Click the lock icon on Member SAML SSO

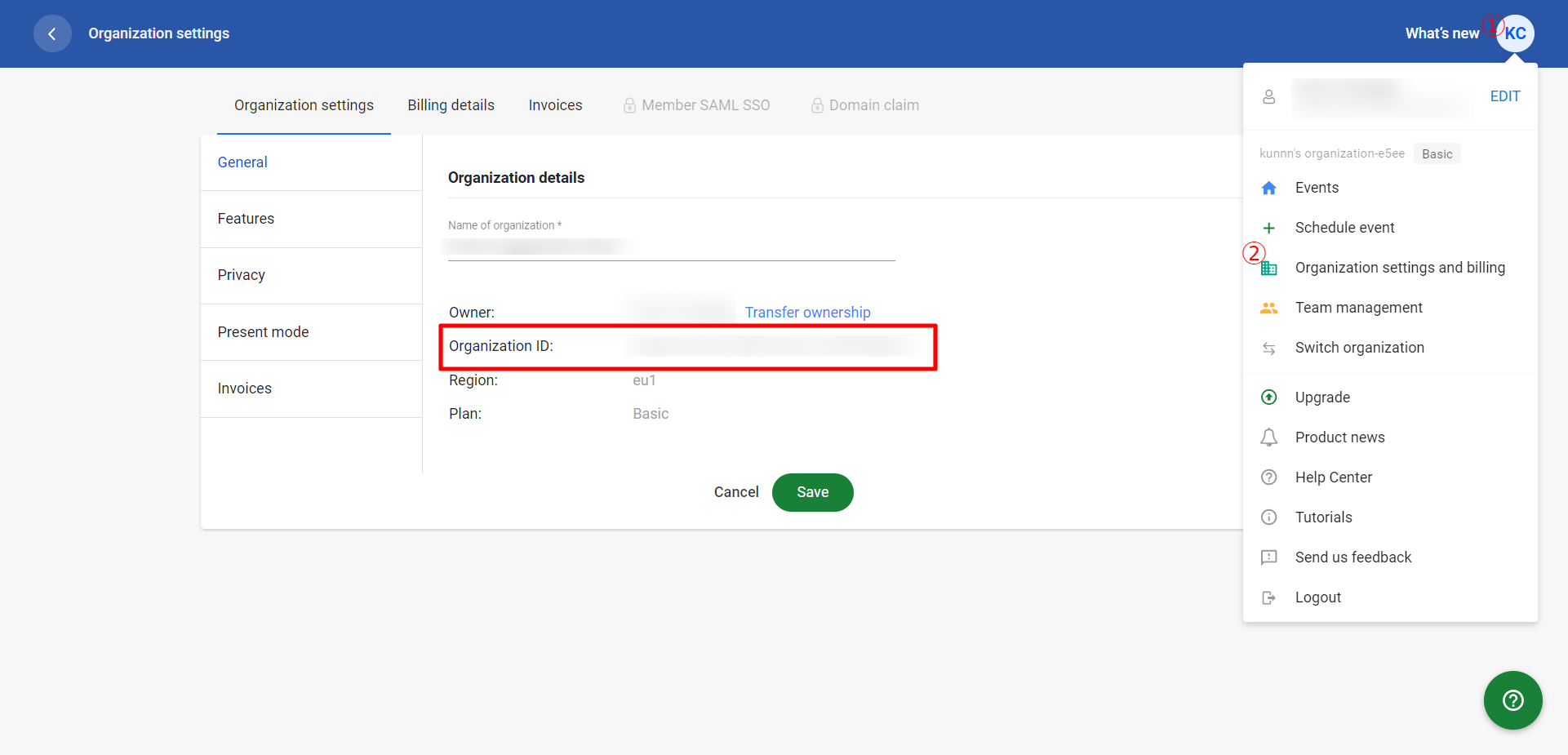click(x=629, y=105)
